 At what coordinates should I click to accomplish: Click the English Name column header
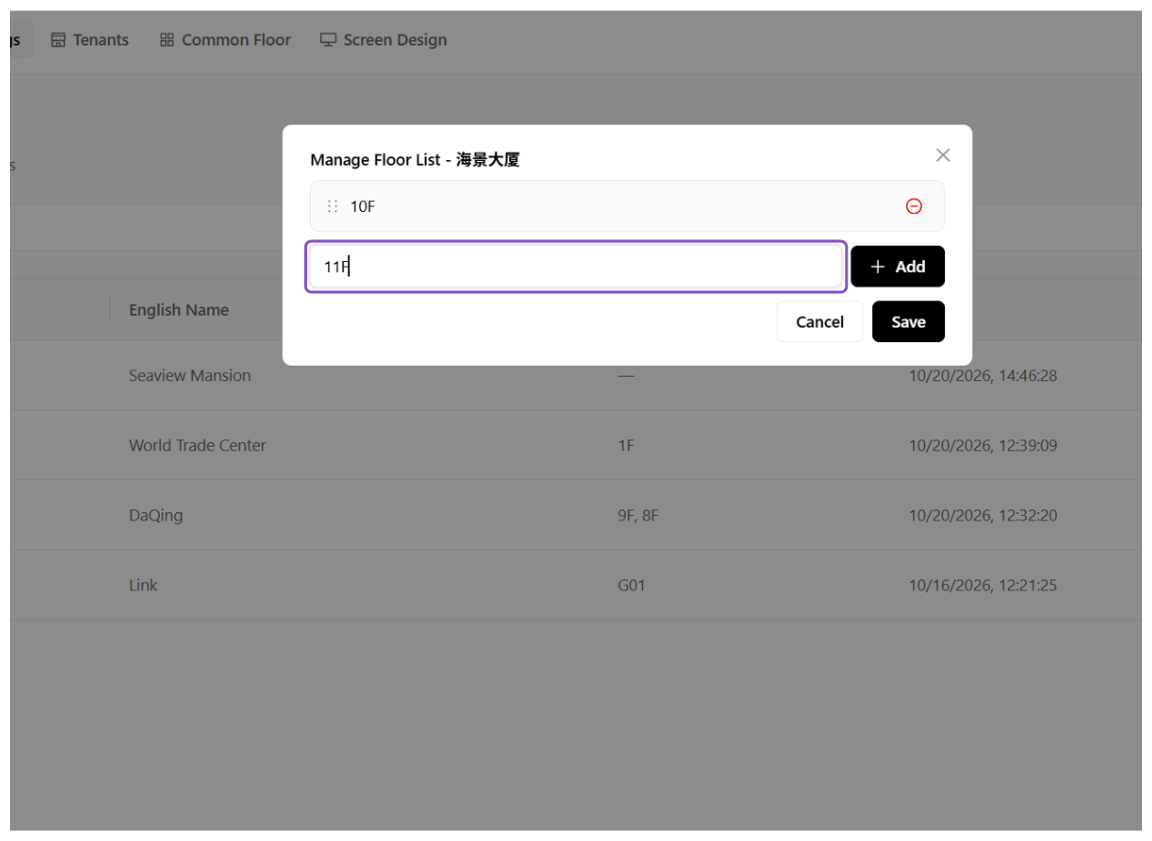pyautogui.click(x=179, y=310)
